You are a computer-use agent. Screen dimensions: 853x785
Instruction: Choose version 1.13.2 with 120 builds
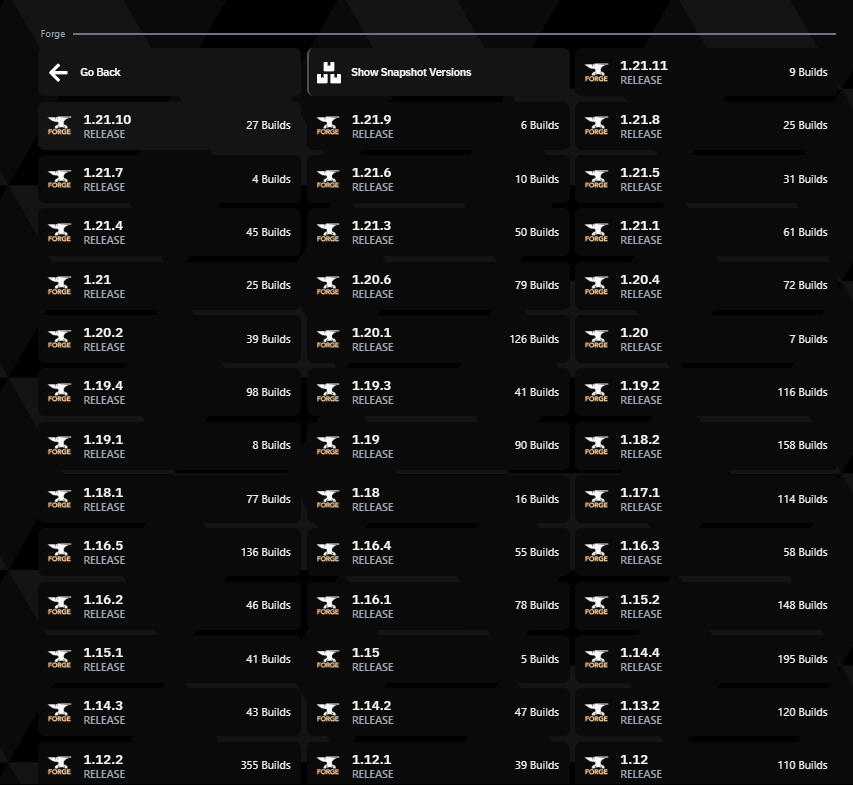point(706,712)
